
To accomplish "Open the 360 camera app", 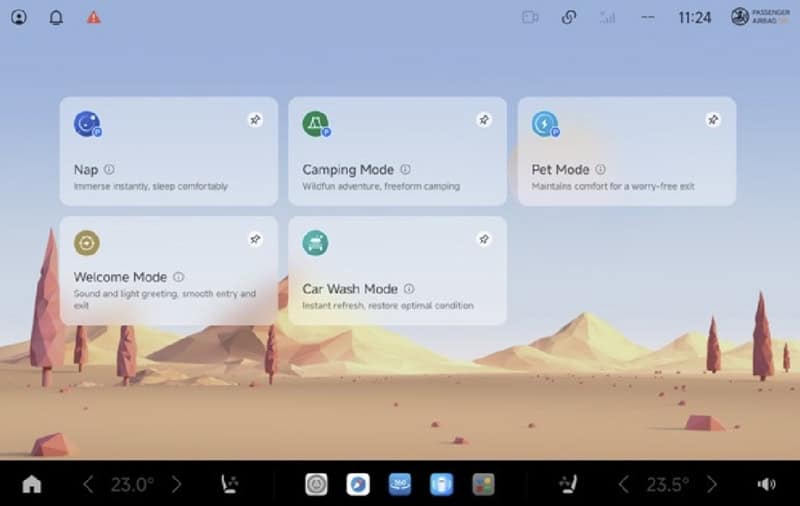I will click(x=400, y=484).
